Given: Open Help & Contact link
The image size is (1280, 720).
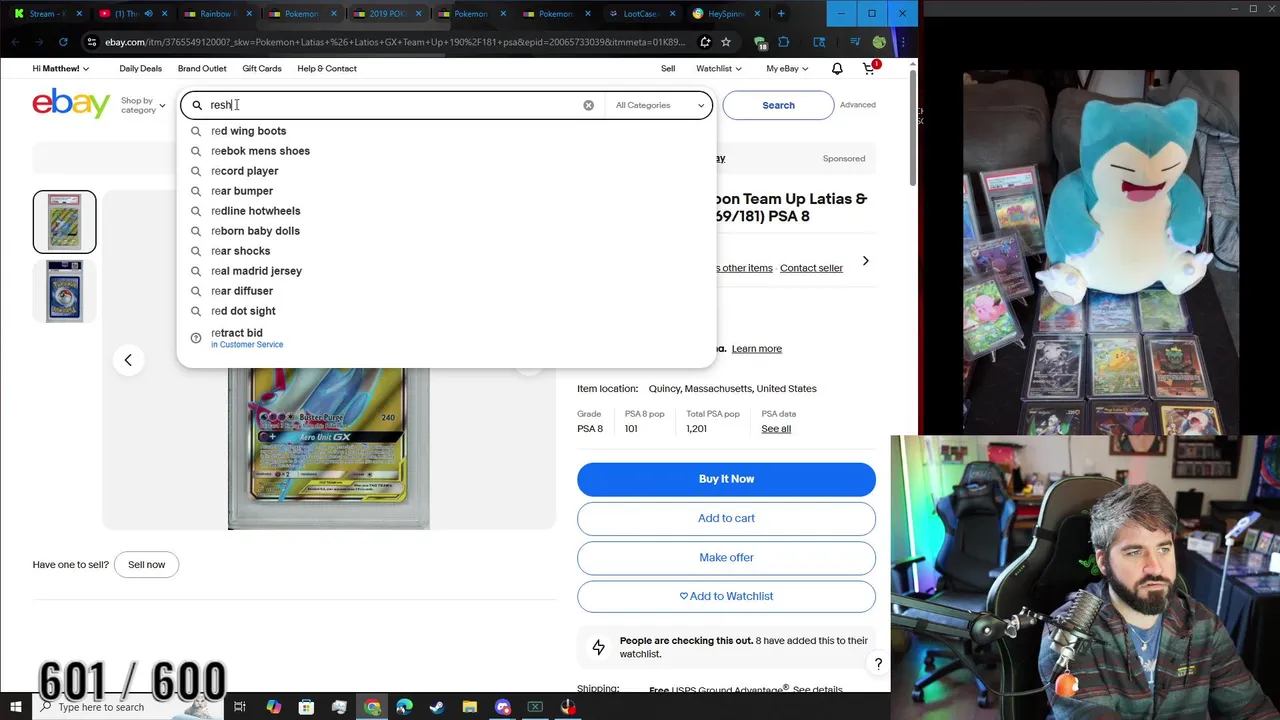Looking at the screenshot, I should pos(327,69).
